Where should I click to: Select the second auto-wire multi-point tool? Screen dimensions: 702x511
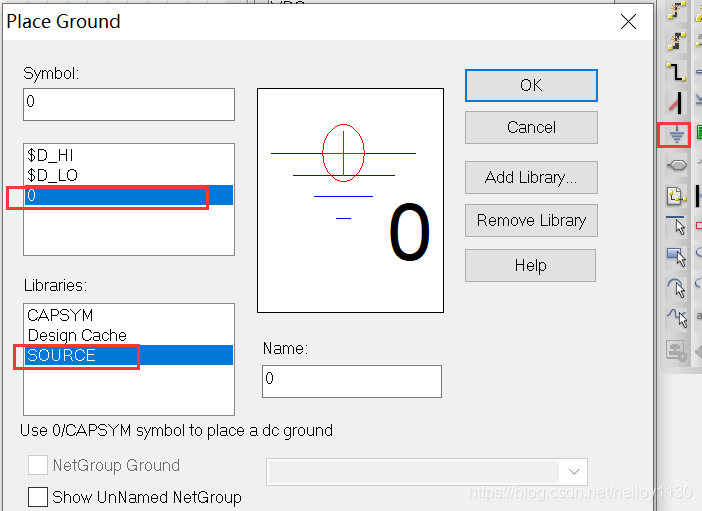click(676, 41)
